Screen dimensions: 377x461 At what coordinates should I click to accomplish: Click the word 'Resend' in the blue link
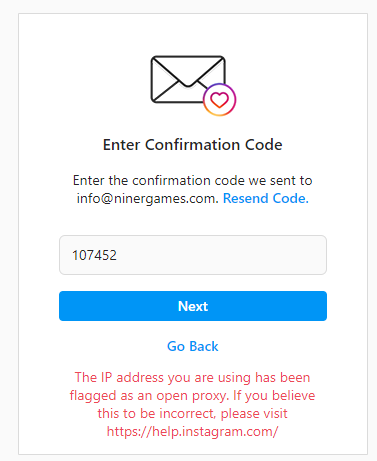[246, 198]
